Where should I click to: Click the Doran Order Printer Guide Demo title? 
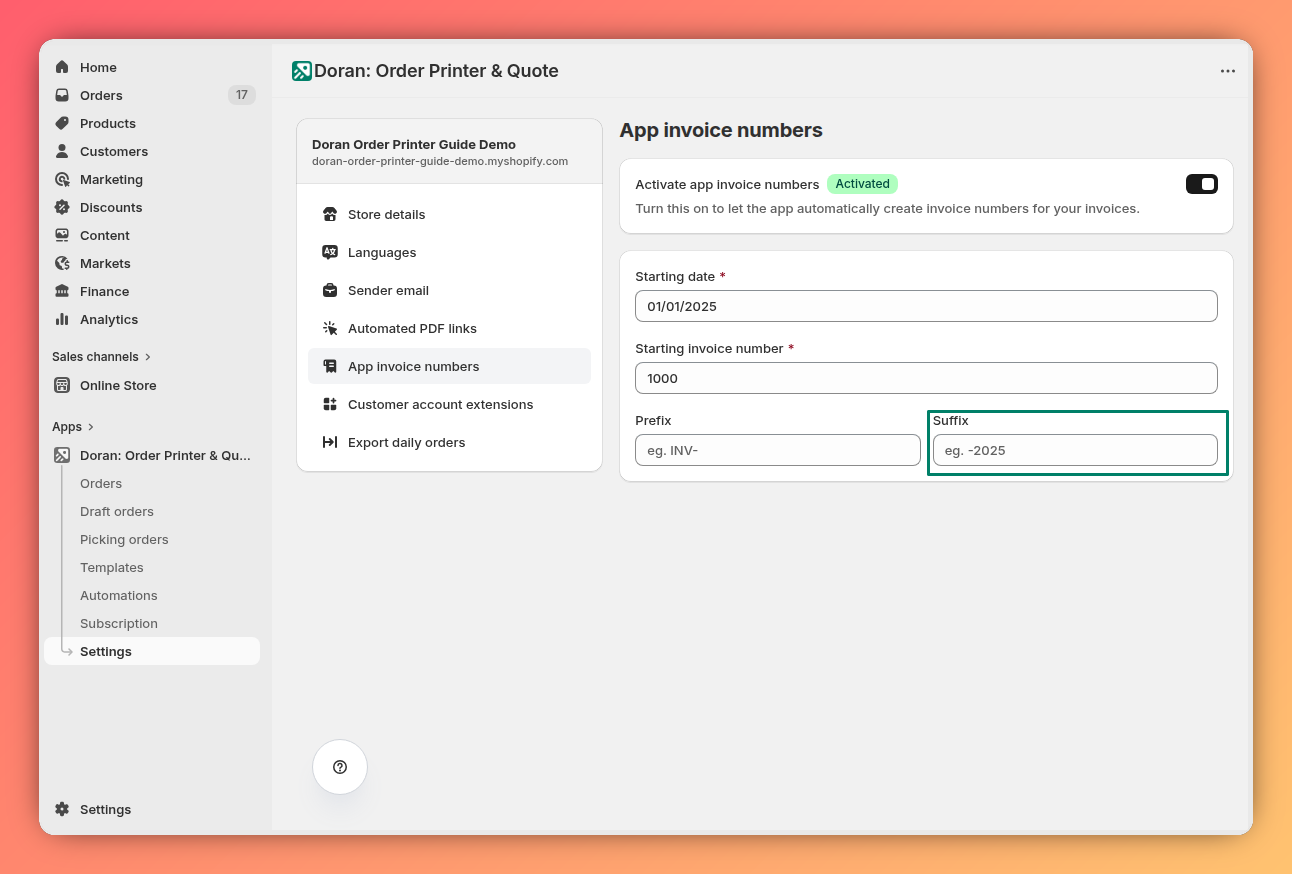point(414,144)
